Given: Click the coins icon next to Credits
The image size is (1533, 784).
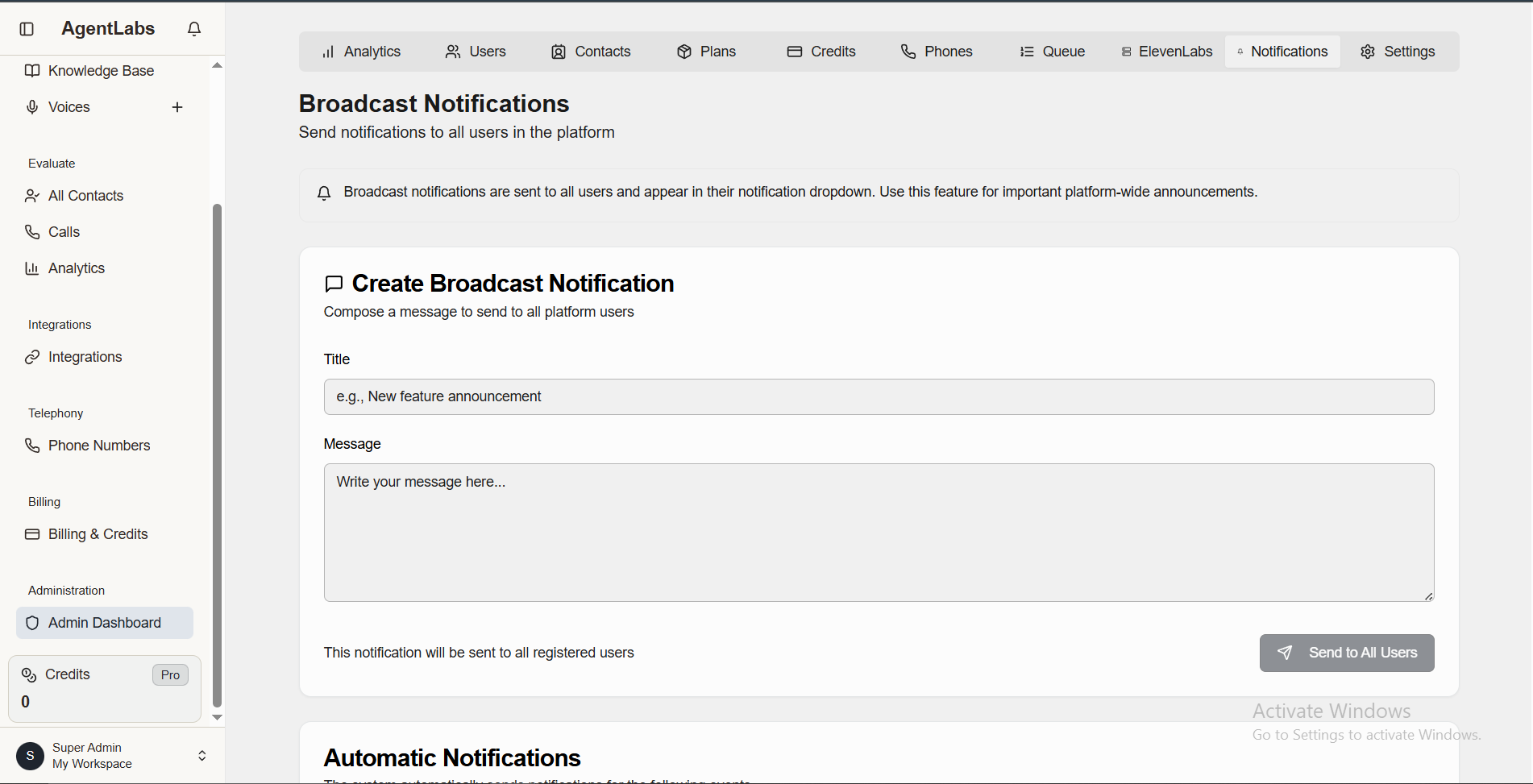Looking at the screenshot, I should tap(29, 674).
